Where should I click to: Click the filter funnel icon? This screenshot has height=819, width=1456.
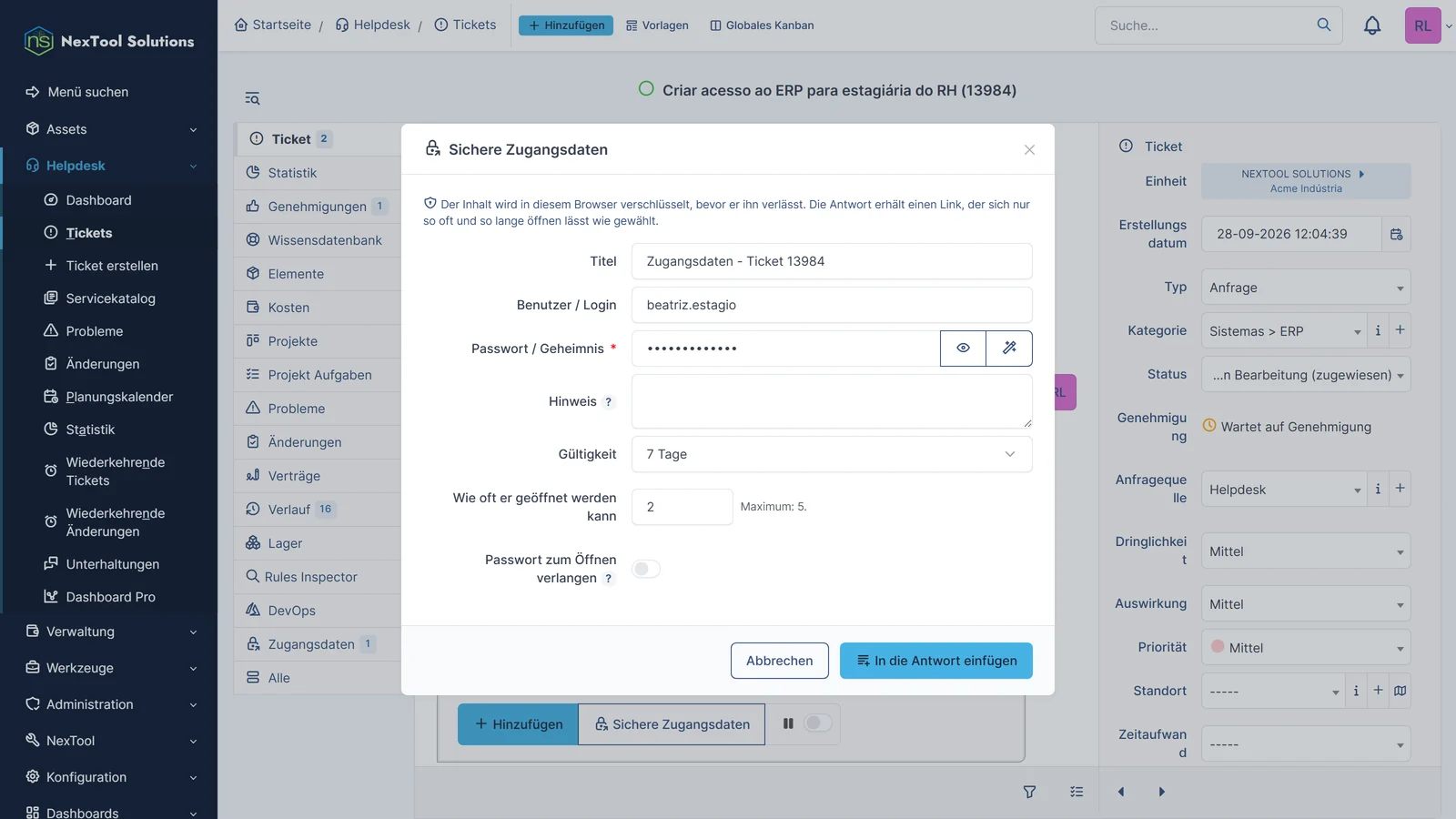click(x=1029, y=792)
